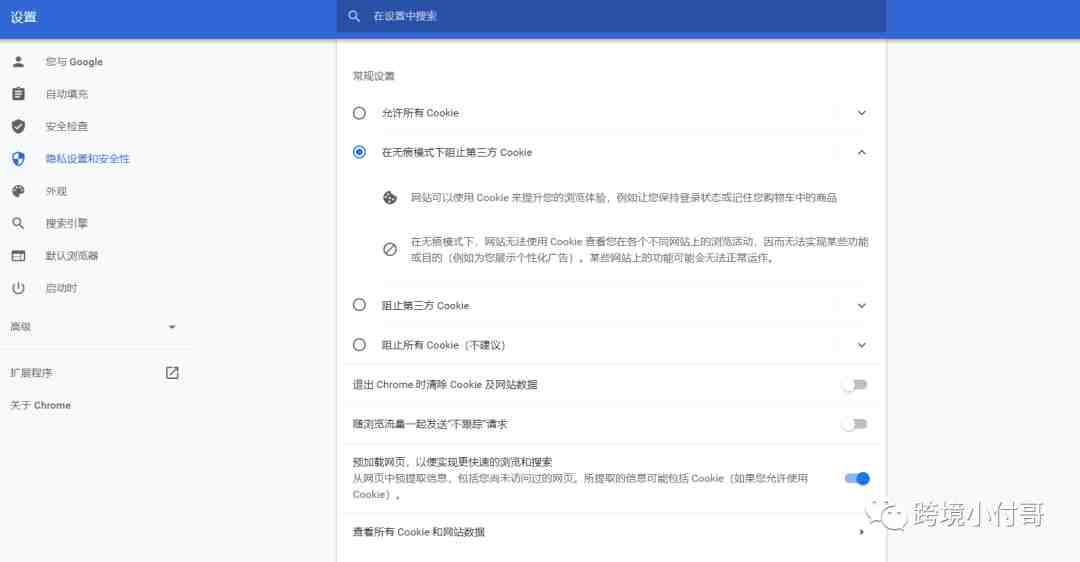Click the person icon beside 您与 Google

[x=19, y=61]
